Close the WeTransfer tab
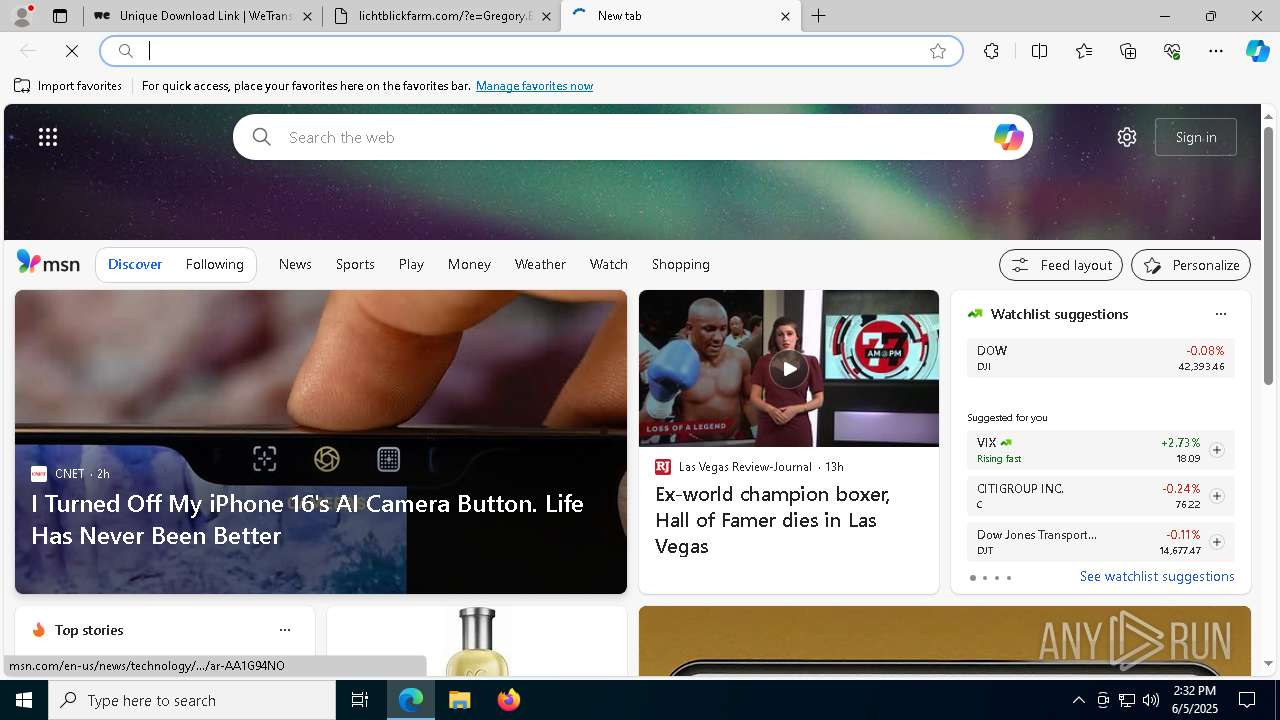 click(x=307, y=16)
